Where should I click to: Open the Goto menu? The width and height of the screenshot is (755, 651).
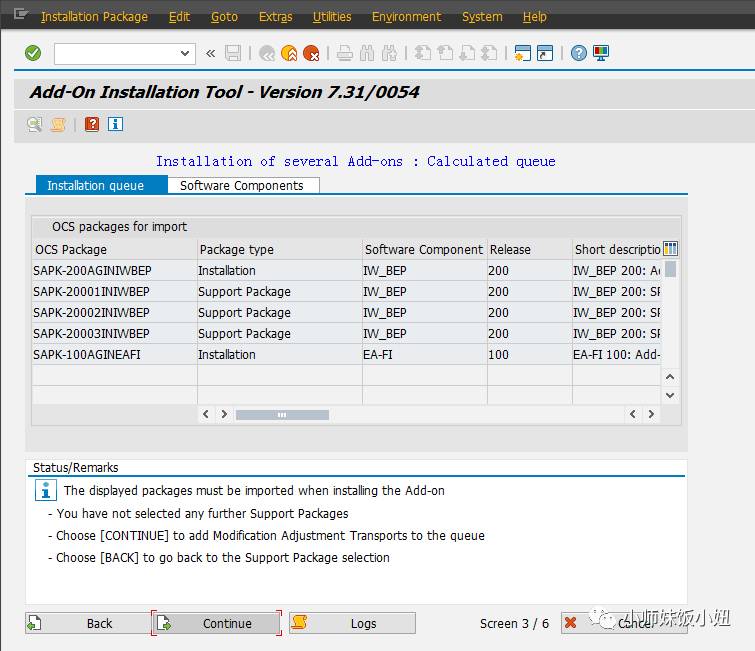pos(224,17)
